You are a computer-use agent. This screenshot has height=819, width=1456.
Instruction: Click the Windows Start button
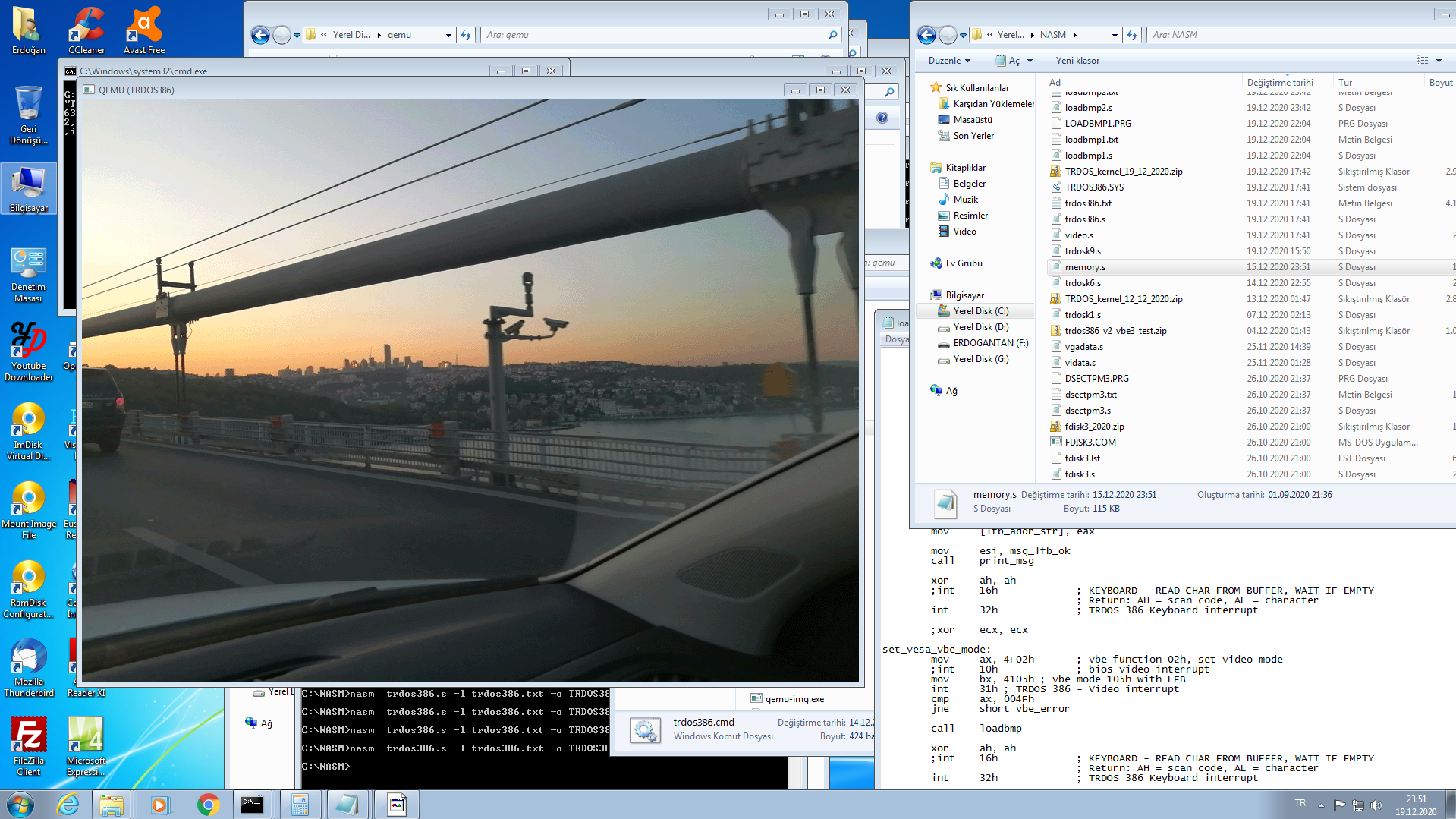(x=20, y=805)
